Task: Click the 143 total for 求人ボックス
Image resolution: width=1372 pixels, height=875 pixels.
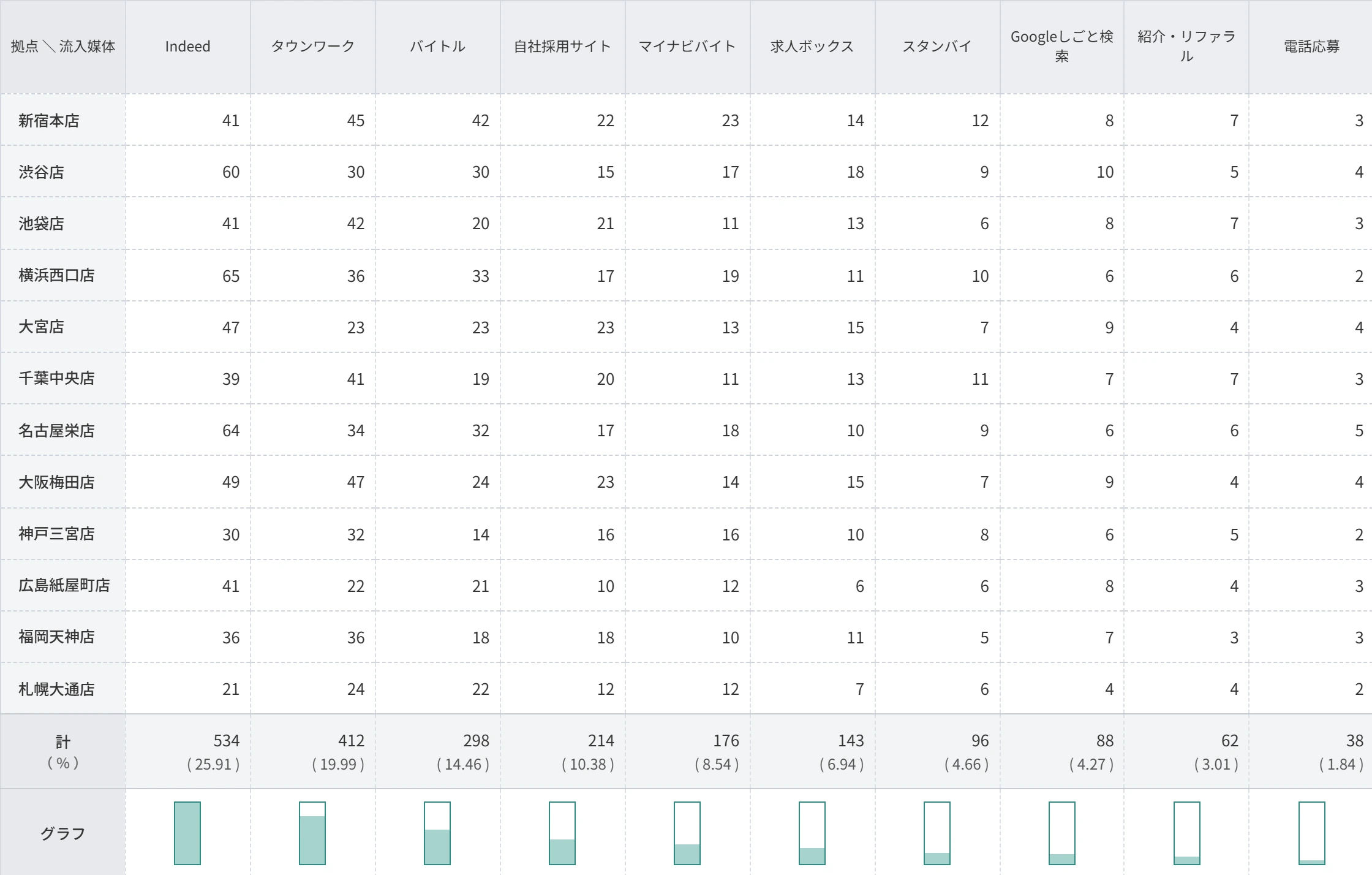Action: [x=851, y=741]
